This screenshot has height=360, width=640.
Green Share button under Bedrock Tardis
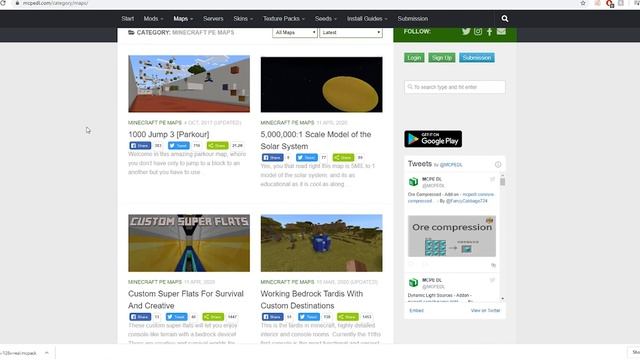click(348, 317)
